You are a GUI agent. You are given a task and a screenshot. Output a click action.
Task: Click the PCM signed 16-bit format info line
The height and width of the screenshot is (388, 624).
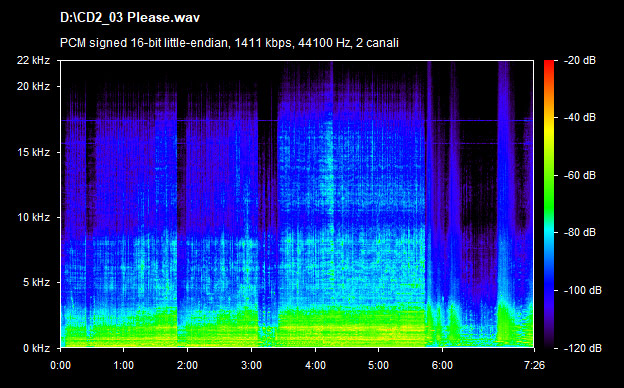click(229, 43)
